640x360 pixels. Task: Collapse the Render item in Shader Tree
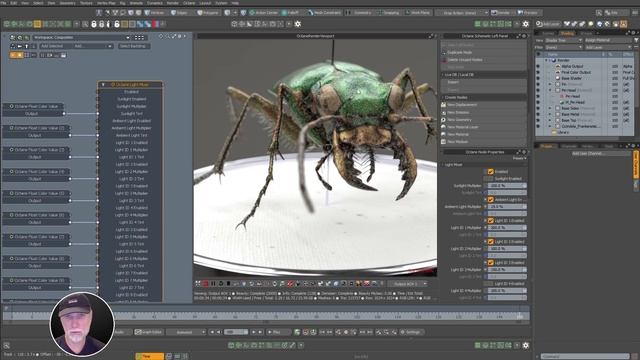547,60
